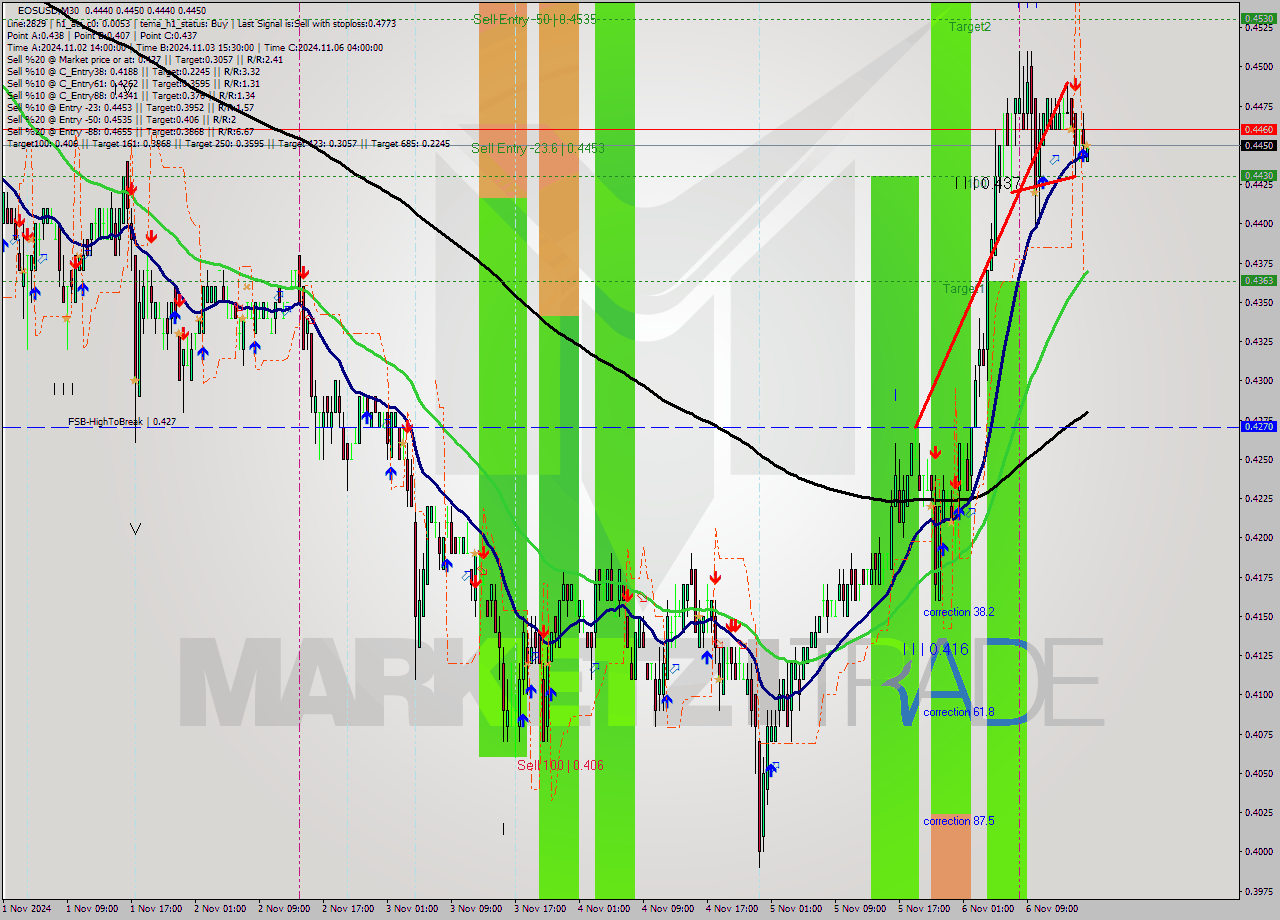Viewport: 1280px width, 920px height.
Task: Click the green 0.4530 price tag
Action: coord(1258,18)
